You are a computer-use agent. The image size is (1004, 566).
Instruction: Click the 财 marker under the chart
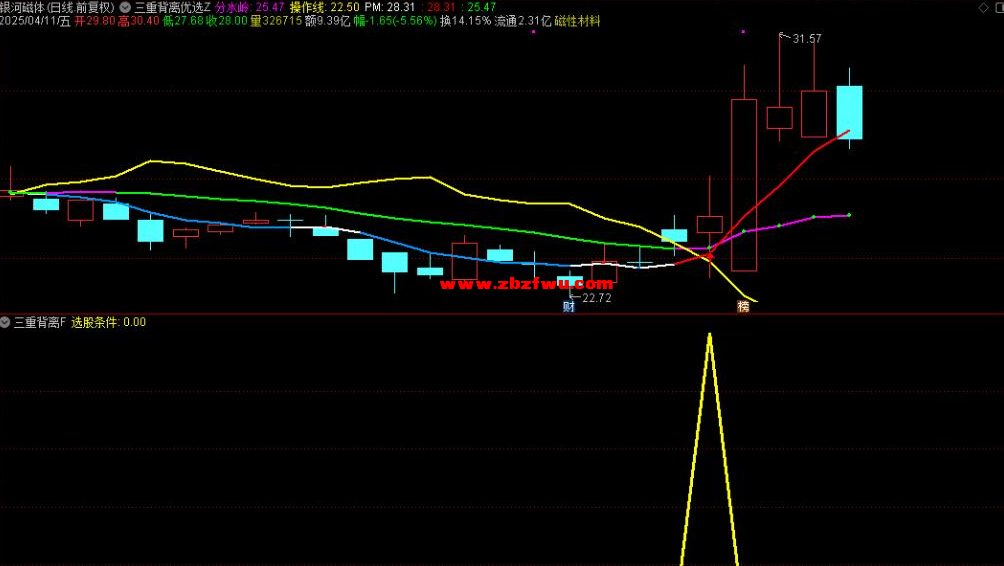tap(569, 307)
